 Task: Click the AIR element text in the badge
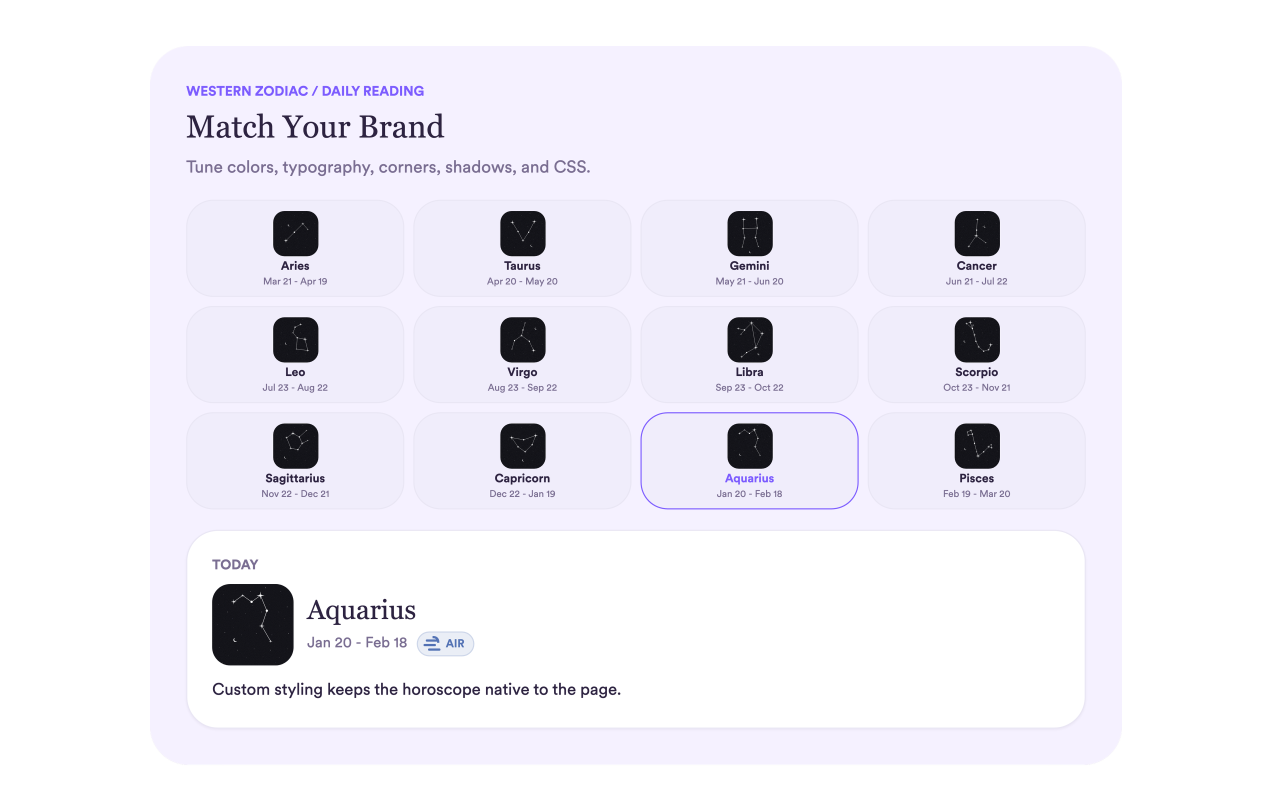click(455, 644)
